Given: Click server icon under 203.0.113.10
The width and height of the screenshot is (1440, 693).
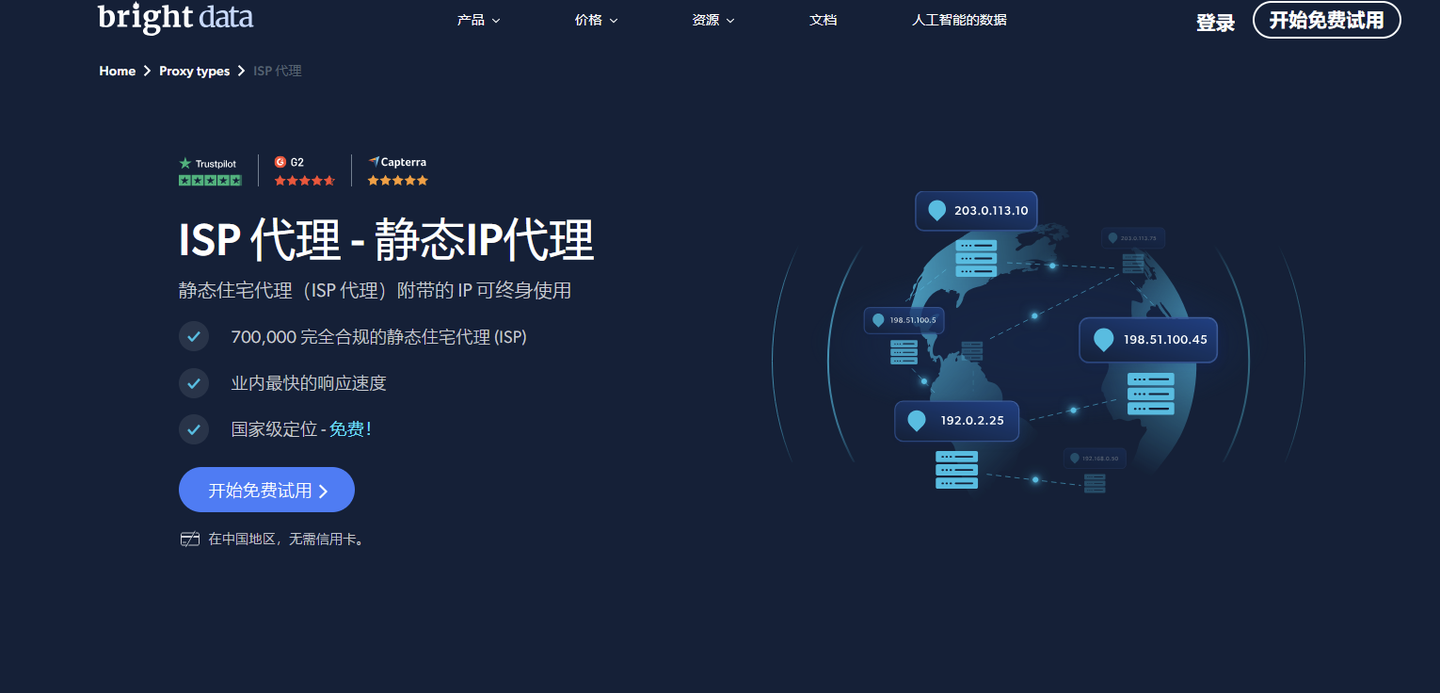Looking at the screenshot, I should (x=976, y=258).
